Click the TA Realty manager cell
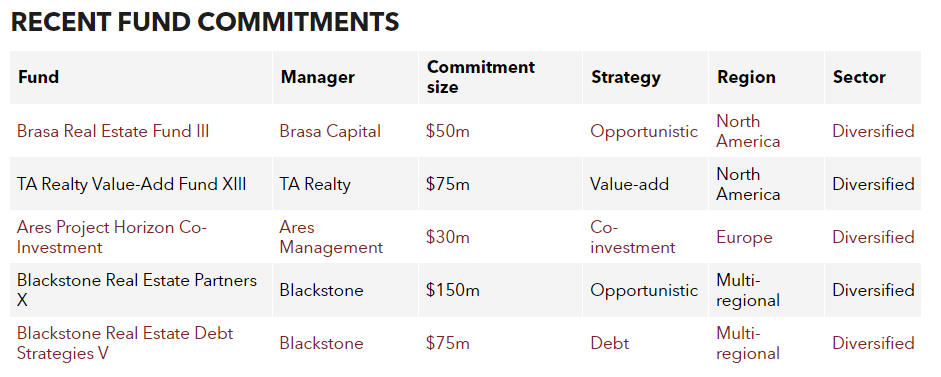The height and width of the screenshot is (377, 941). click(315, 184)
